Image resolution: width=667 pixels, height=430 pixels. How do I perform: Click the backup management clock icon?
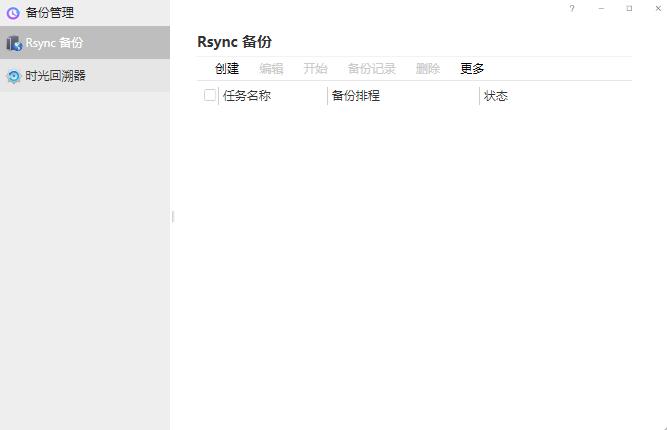point(13,13)
